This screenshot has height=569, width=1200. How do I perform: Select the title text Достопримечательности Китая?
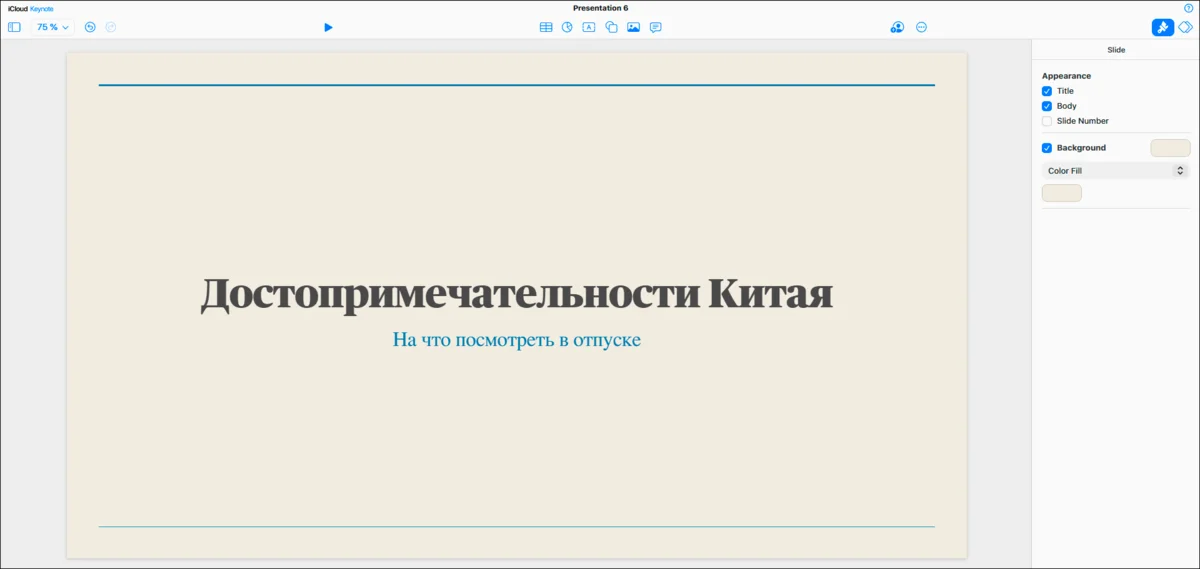tap(517, 294)
